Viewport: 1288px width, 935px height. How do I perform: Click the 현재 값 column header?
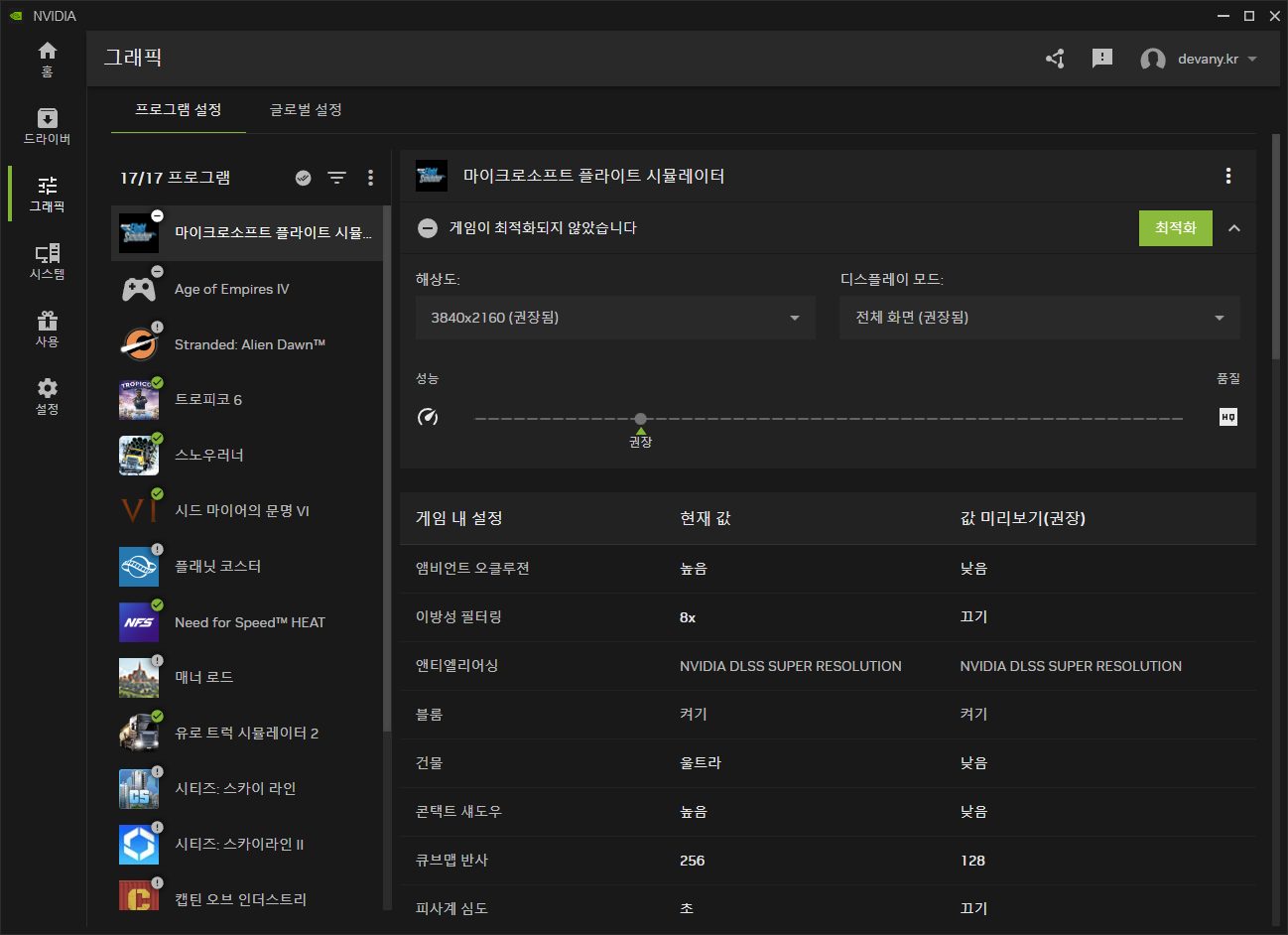tap(706, 518)
